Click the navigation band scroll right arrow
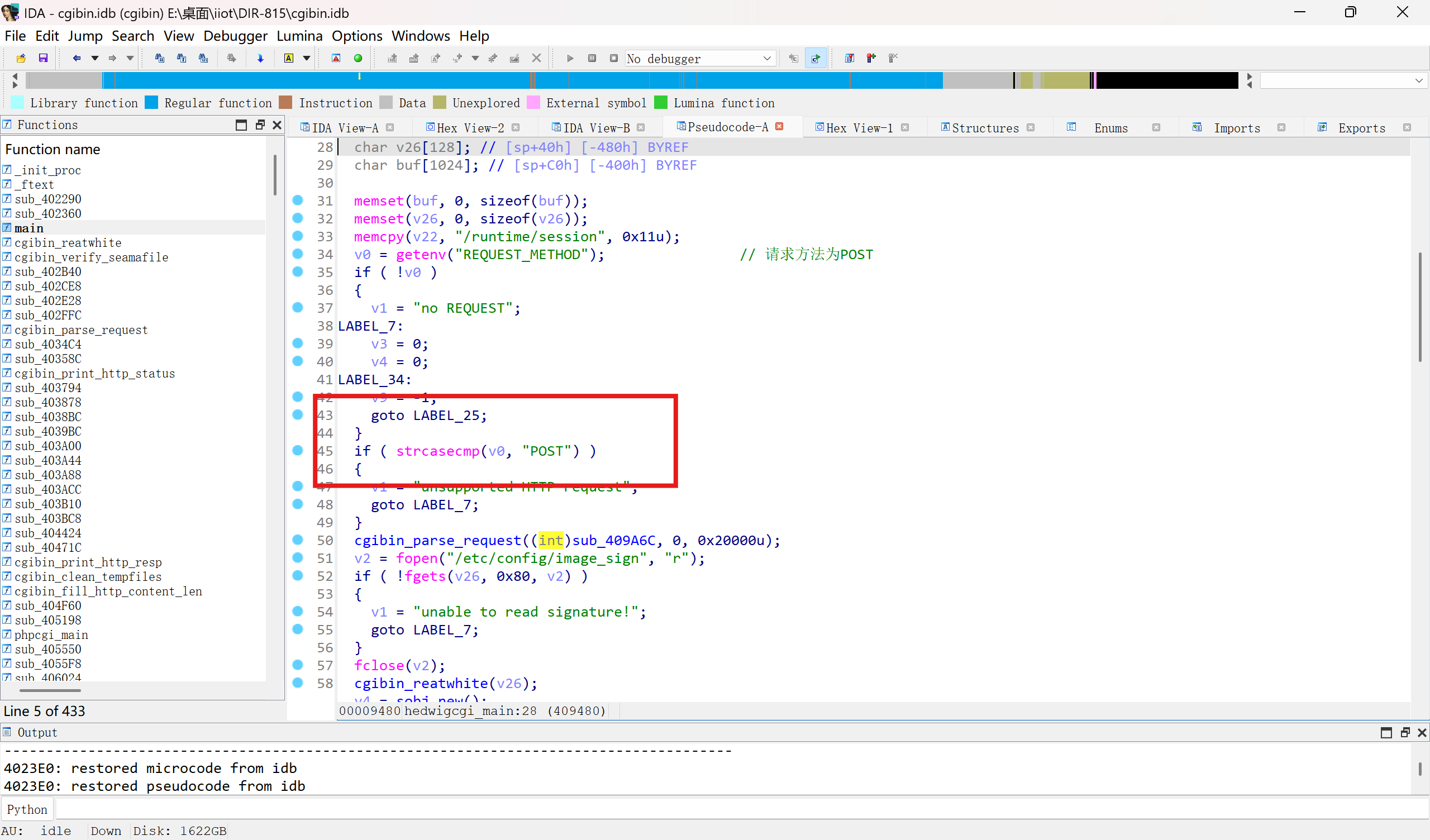1430x840 pixels. (1249, 77)
